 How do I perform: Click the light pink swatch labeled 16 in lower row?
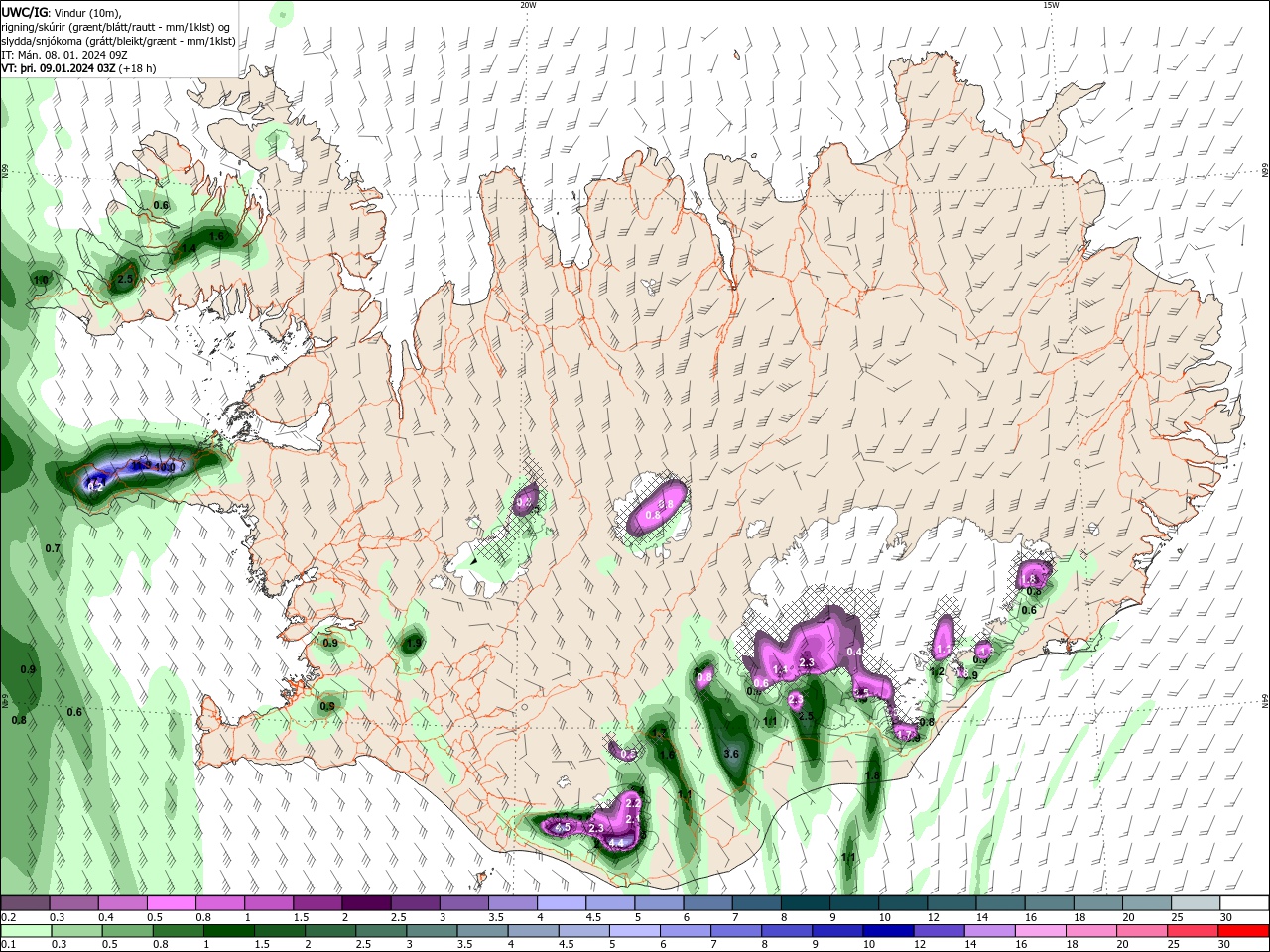pyautogui.click(x=1040, y=931)
